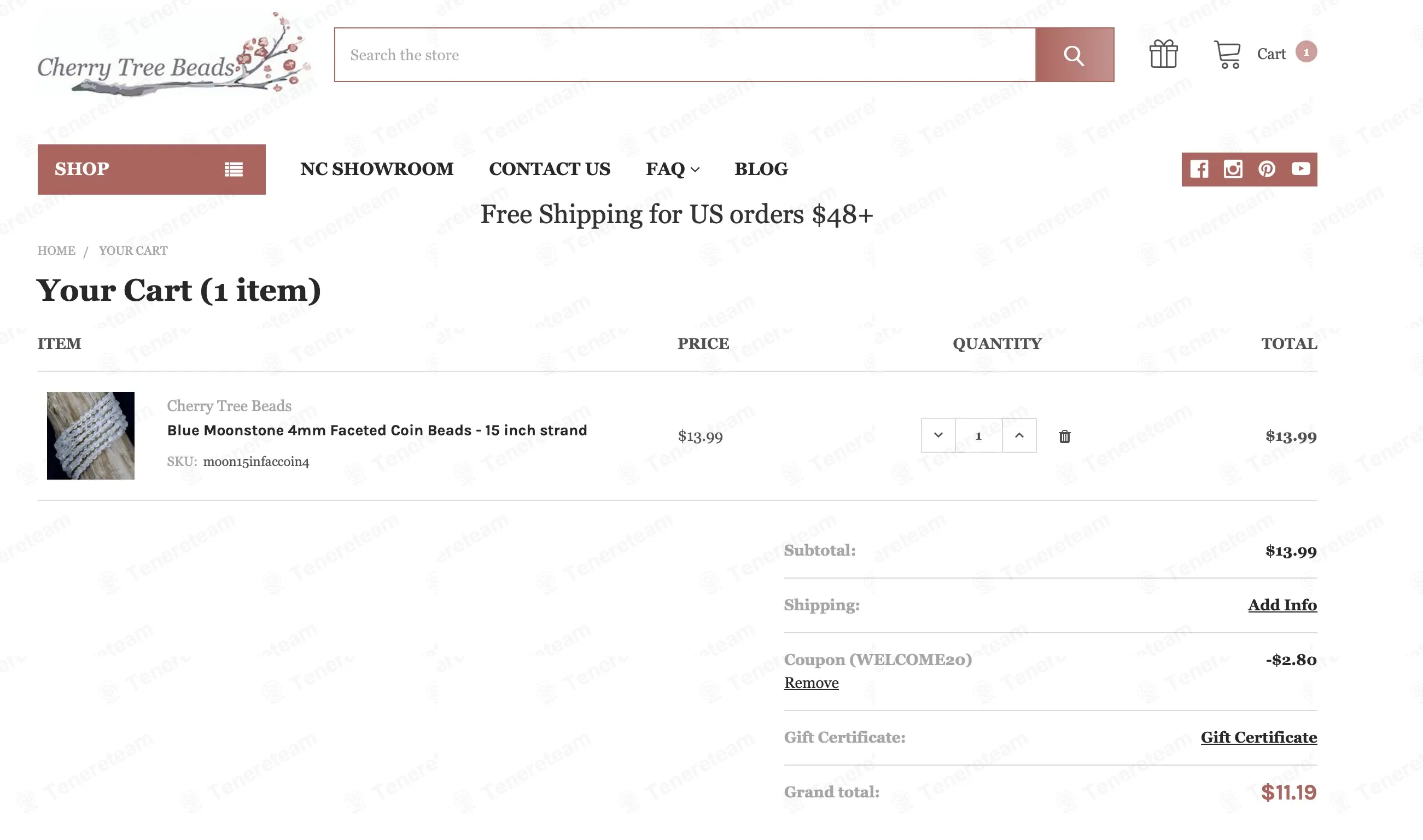
Task: Click the search magnifier button
Action: tap(1074, 55)
